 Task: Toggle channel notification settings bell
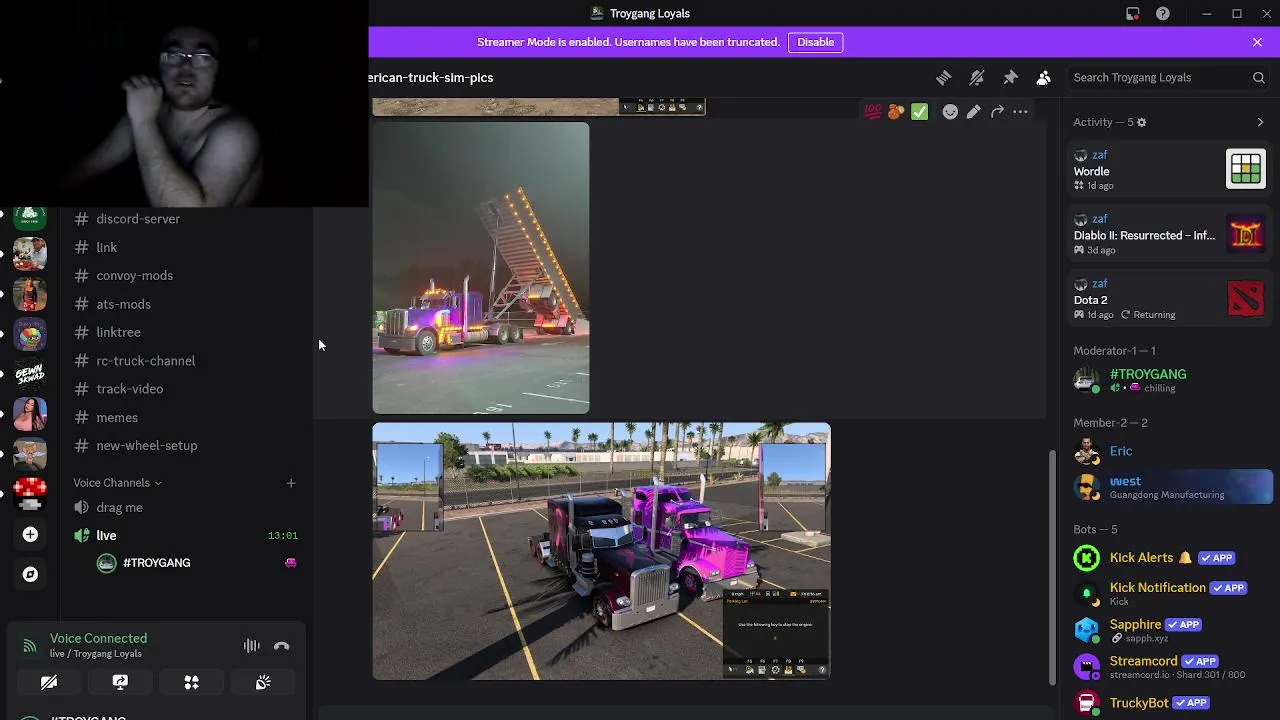click(977, 78)
